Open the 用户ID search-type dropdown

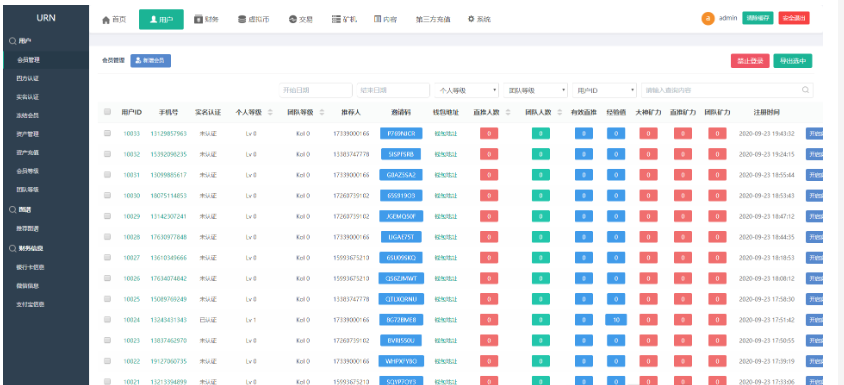(604, 90)
